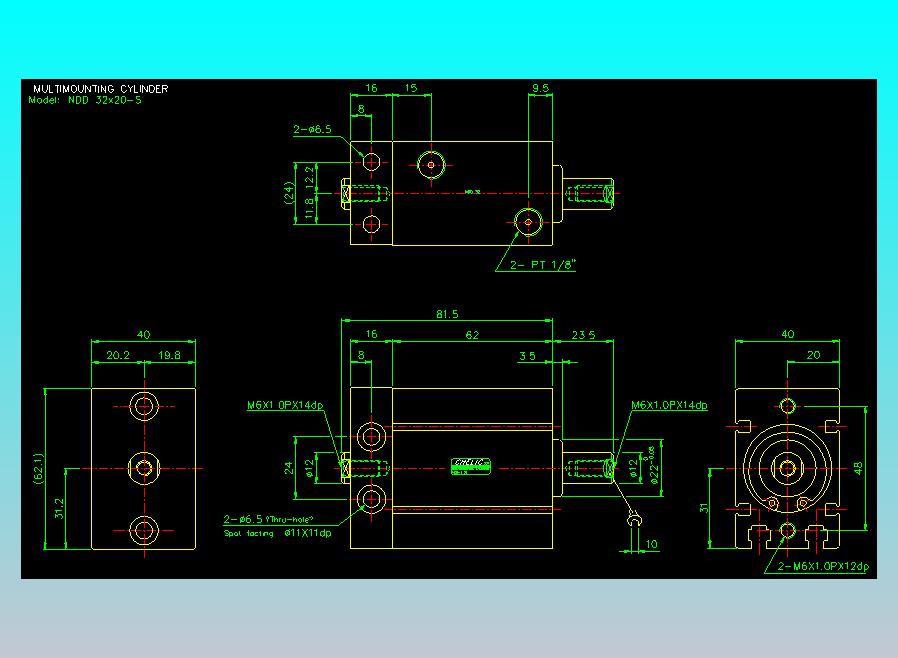Click the 2-M6X1.0PX12dp thread callout
Image resolution: width=898 pixels, height=658 pixels.
(823, 566)
